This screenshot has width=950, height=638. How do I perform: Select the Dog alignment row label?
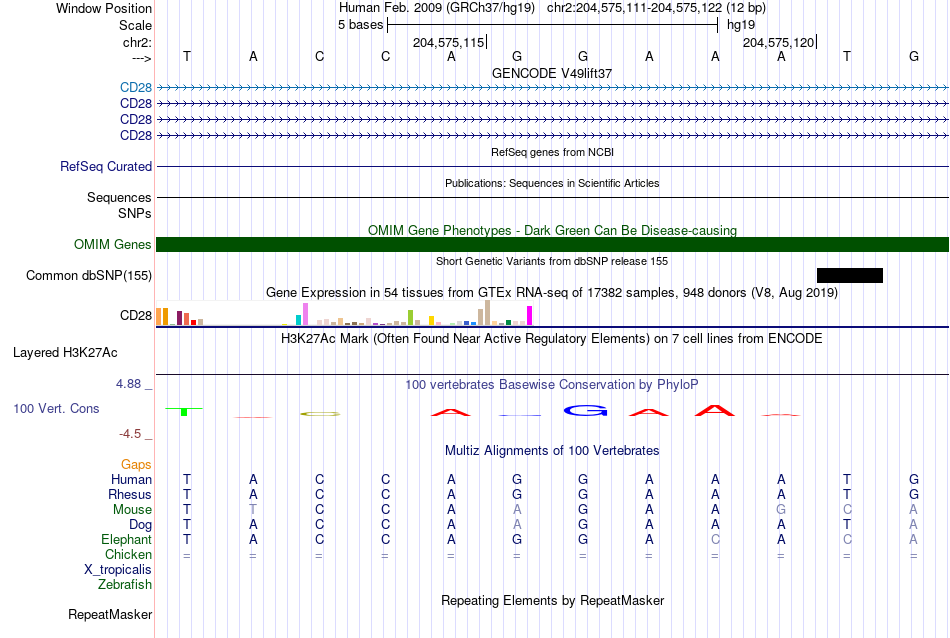pyautogui.click(x=141, y=525)
